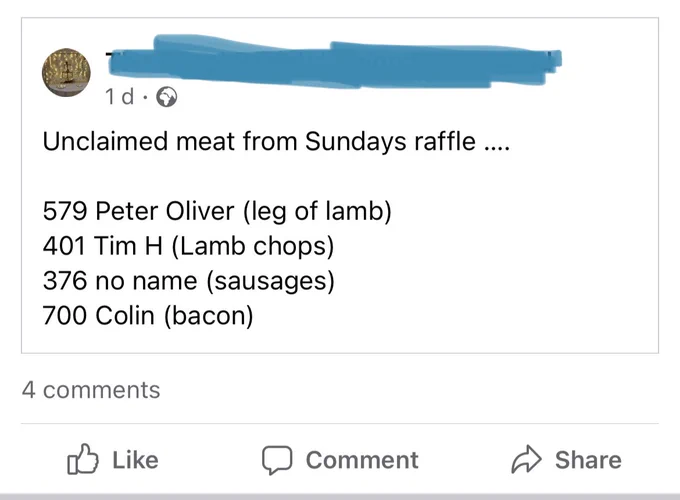Click the ticket number 579

pos(65,211)
